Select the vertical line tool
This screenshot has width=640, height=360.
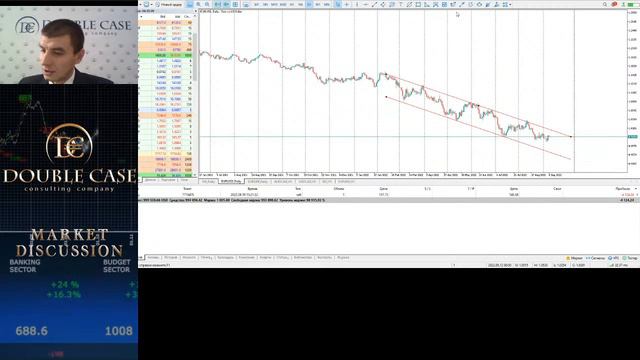(357, 4)
